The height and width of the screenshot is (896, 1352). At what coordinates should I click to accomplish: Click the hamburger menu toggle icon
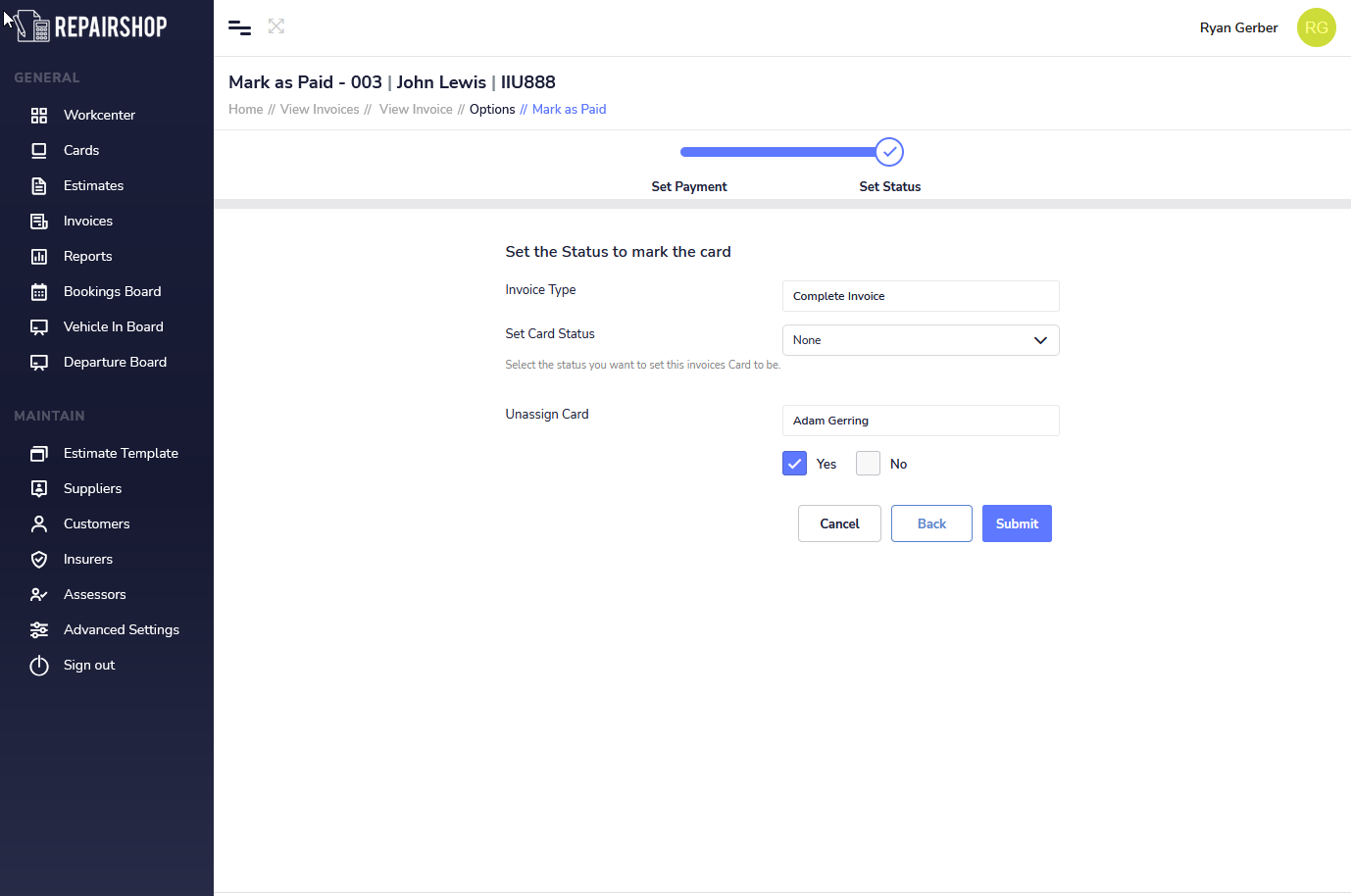[x=239, y=27]
